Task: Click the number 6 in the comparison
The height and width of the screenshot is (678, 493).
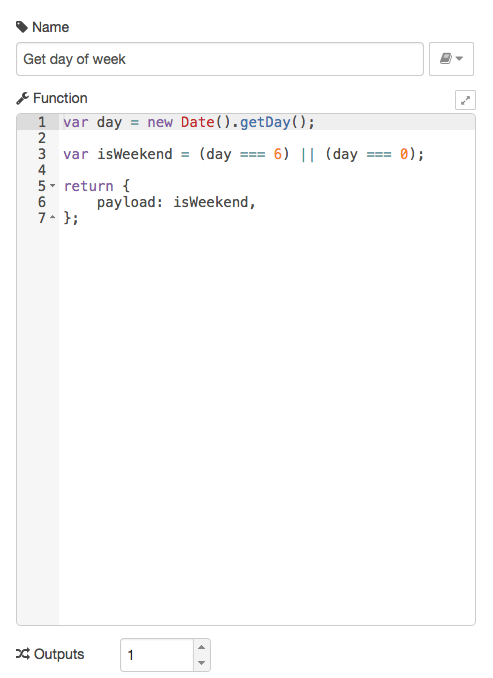Action: pyautogui.click(x=278, y=154)
